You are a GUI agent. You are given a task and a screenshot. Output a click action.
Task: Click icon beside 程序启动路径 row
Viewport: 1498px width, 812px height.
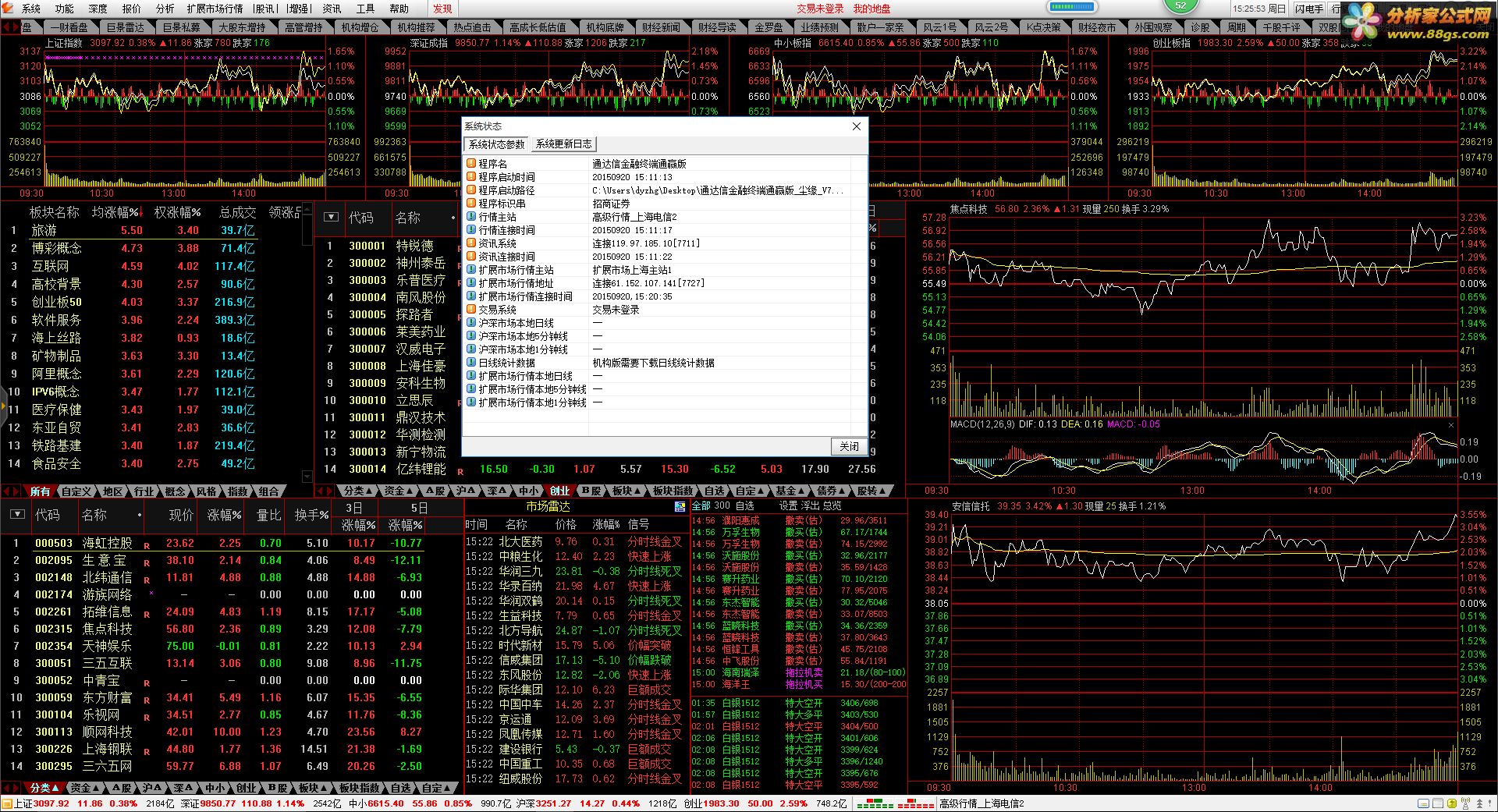471,190
